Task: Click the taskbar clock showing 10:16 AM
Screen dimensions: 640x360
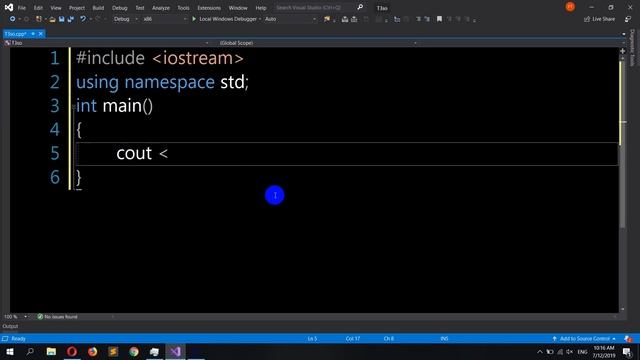Action: (x=604, y=351)
